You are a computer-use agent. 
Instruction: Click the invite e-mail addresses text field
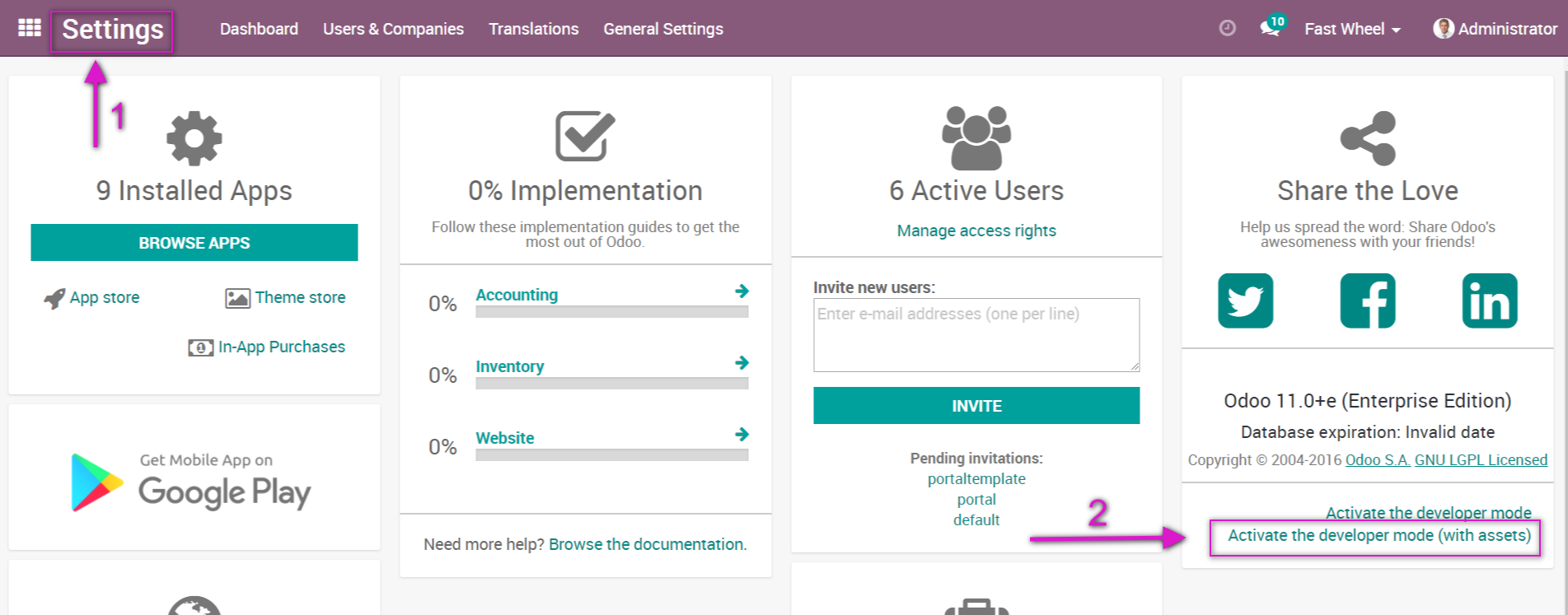coord(976,335)
